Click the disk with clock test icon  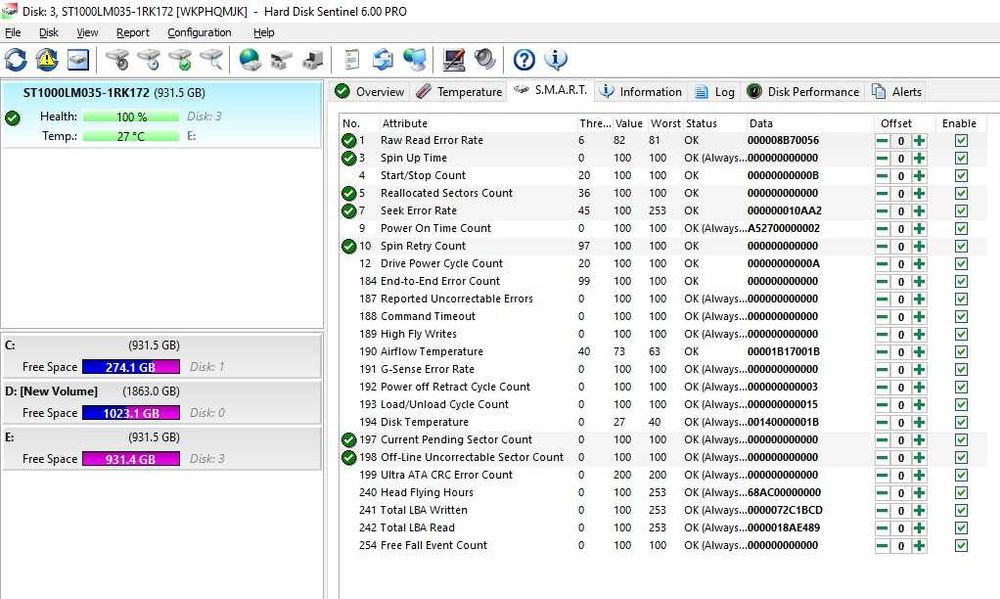149,60
